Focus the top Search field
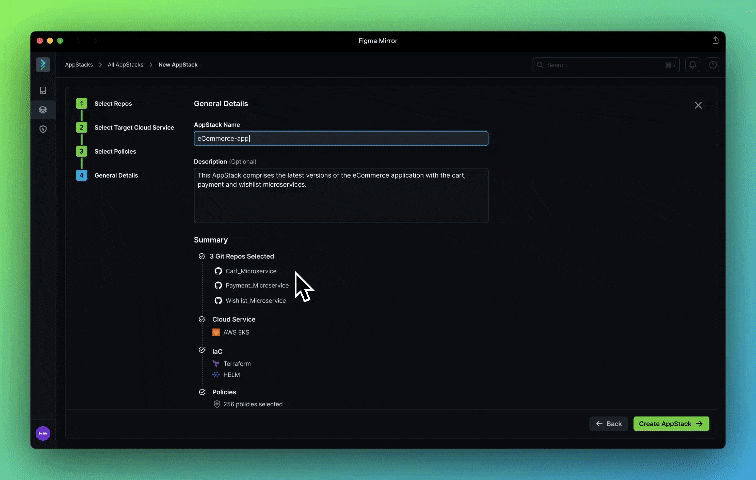Viewport: 756px width, 480px height. [605, 65]
